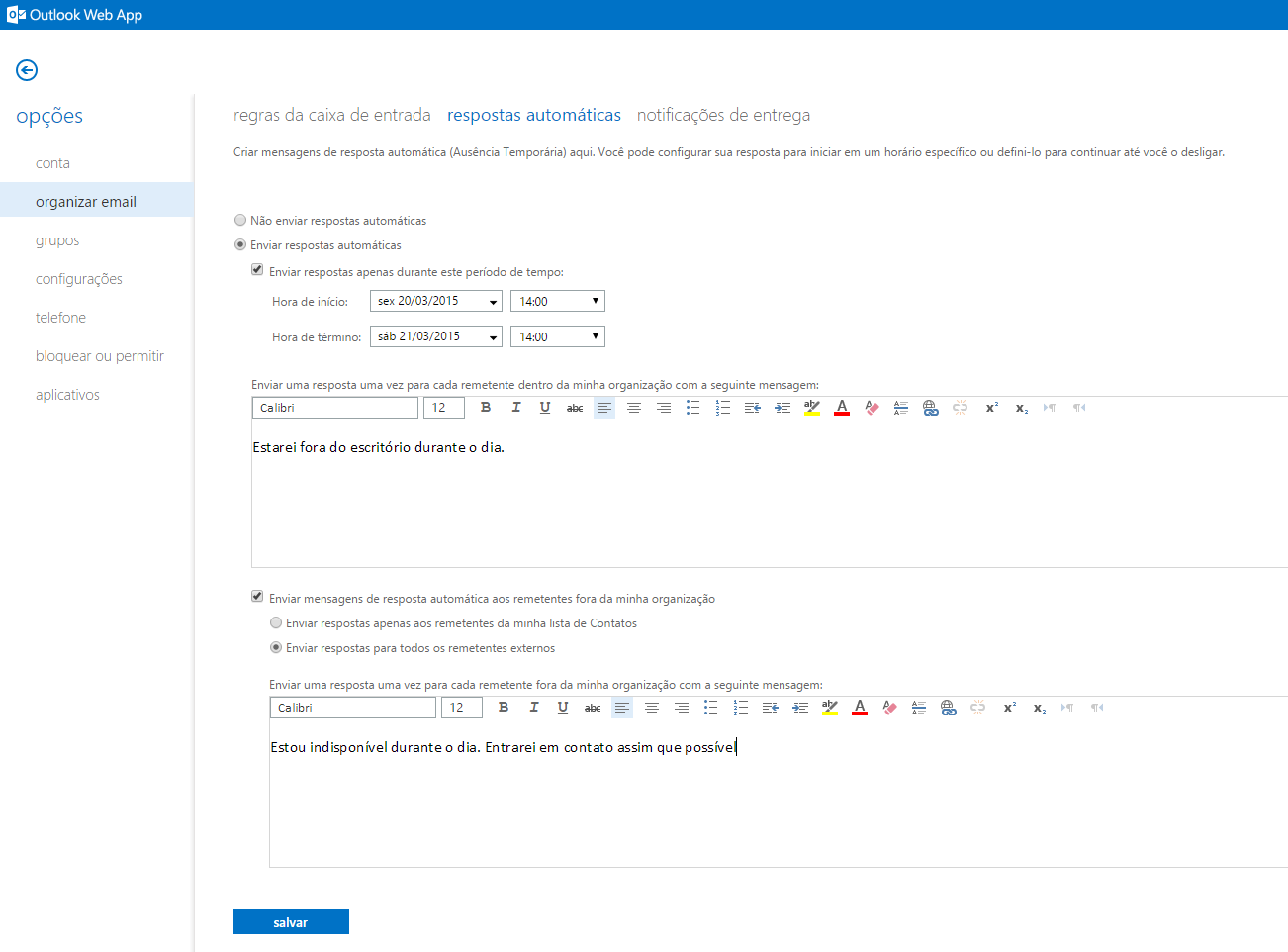1288x952 pixels.
Task: Center align text in internal message toolbar
Action: pyautogui.click(x=634, y=408)
